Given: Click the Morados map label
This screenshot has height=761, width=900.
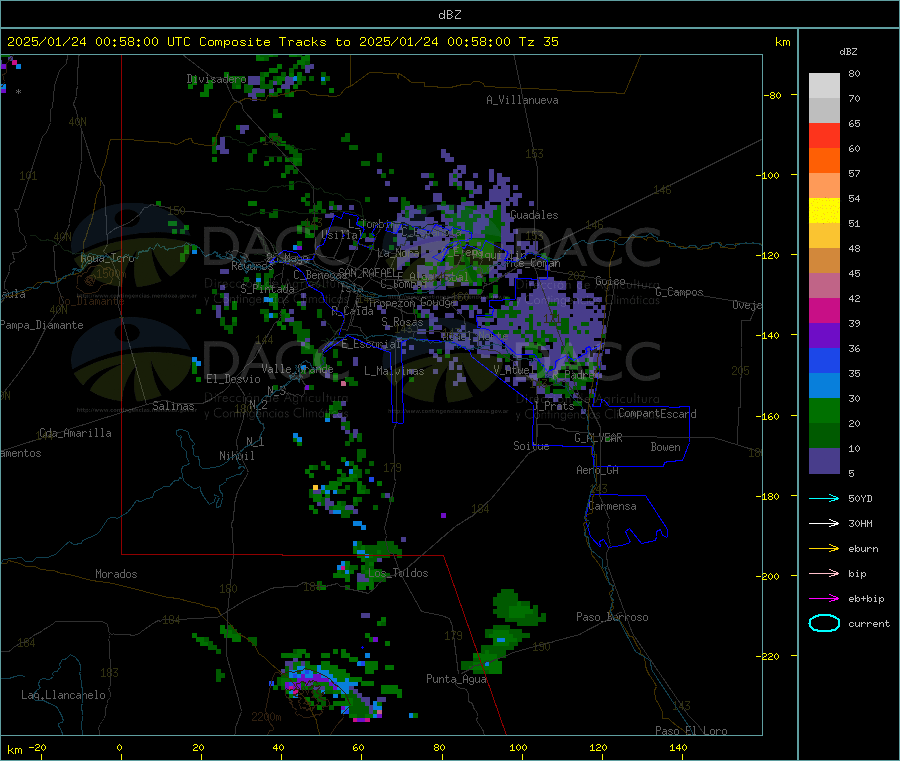Looking at the screenshot, I should [116, 574].
